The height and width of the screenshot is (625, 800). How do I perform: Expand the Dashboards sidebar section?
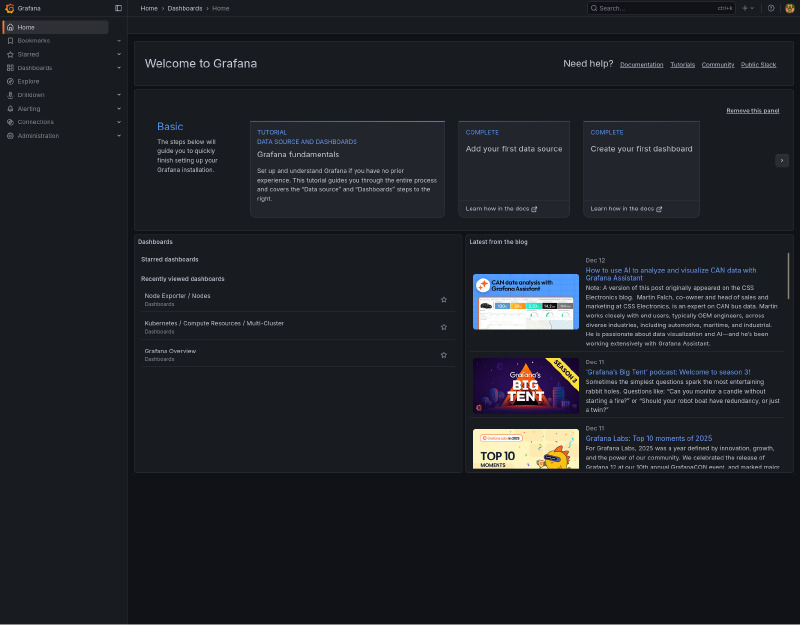click(x=118, y=67)
